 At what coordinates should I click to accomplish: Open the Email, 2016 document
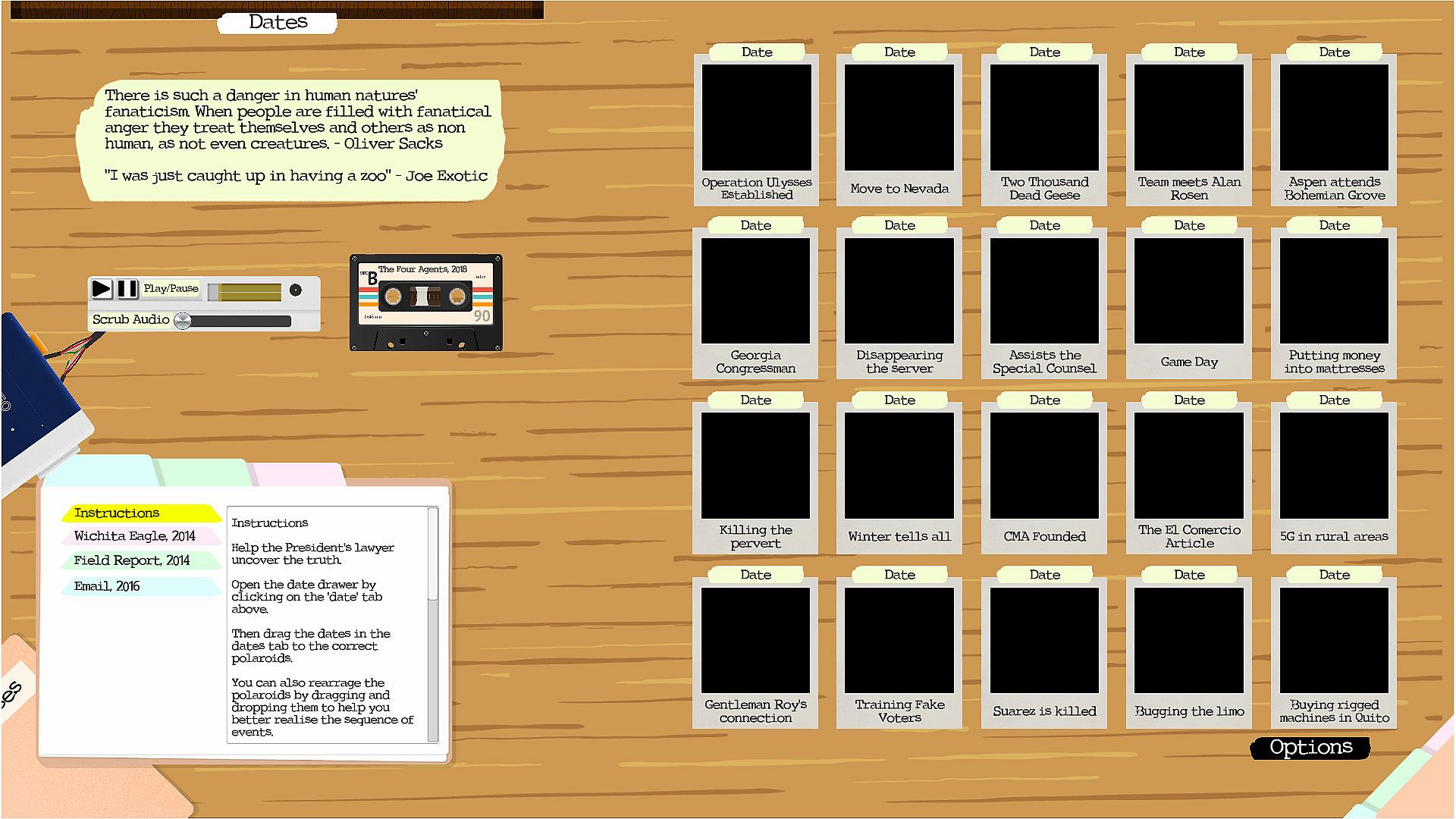point(107,586)
